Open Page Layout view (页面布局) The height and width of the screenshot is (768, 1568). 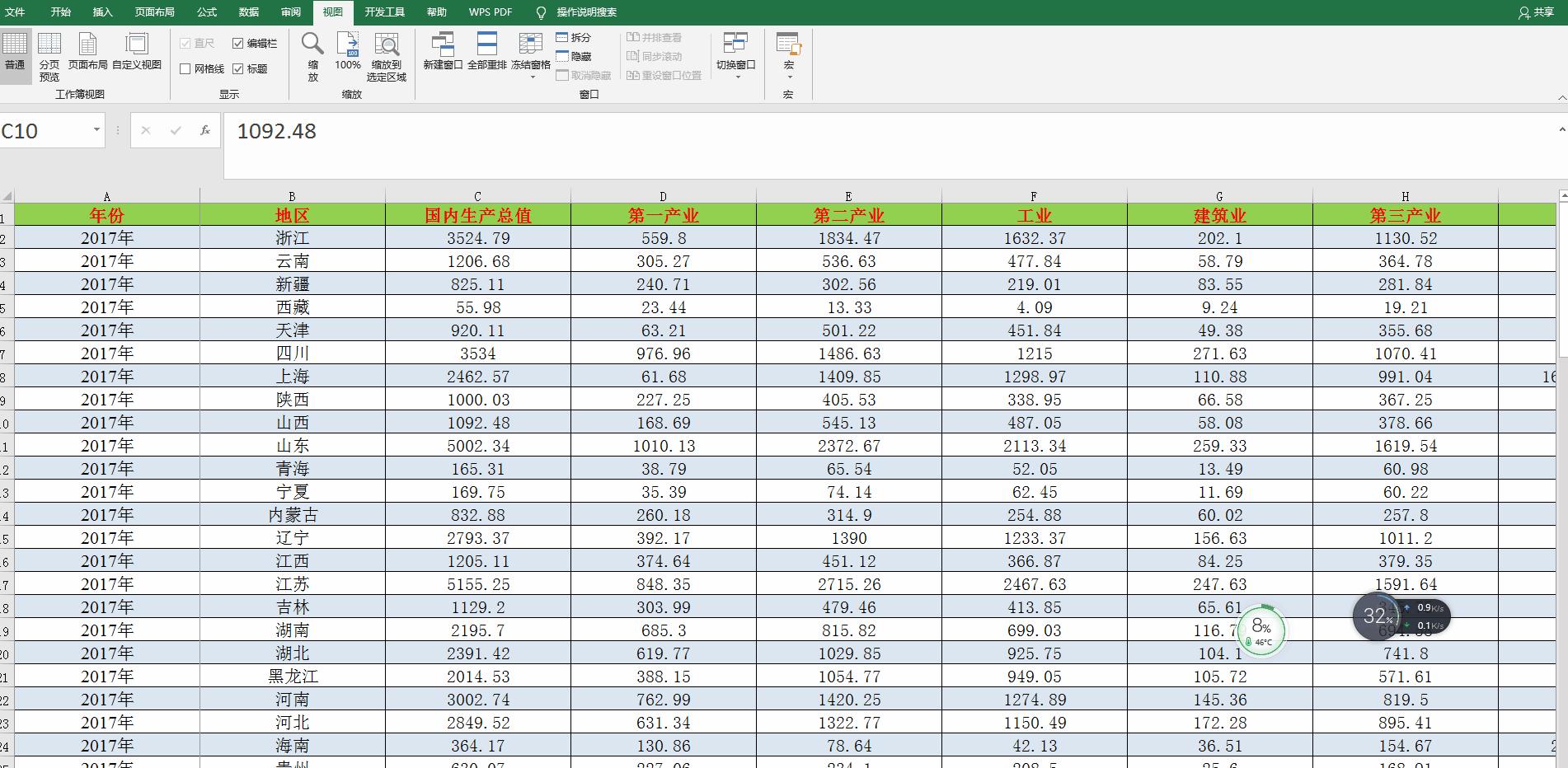(87, 51)
